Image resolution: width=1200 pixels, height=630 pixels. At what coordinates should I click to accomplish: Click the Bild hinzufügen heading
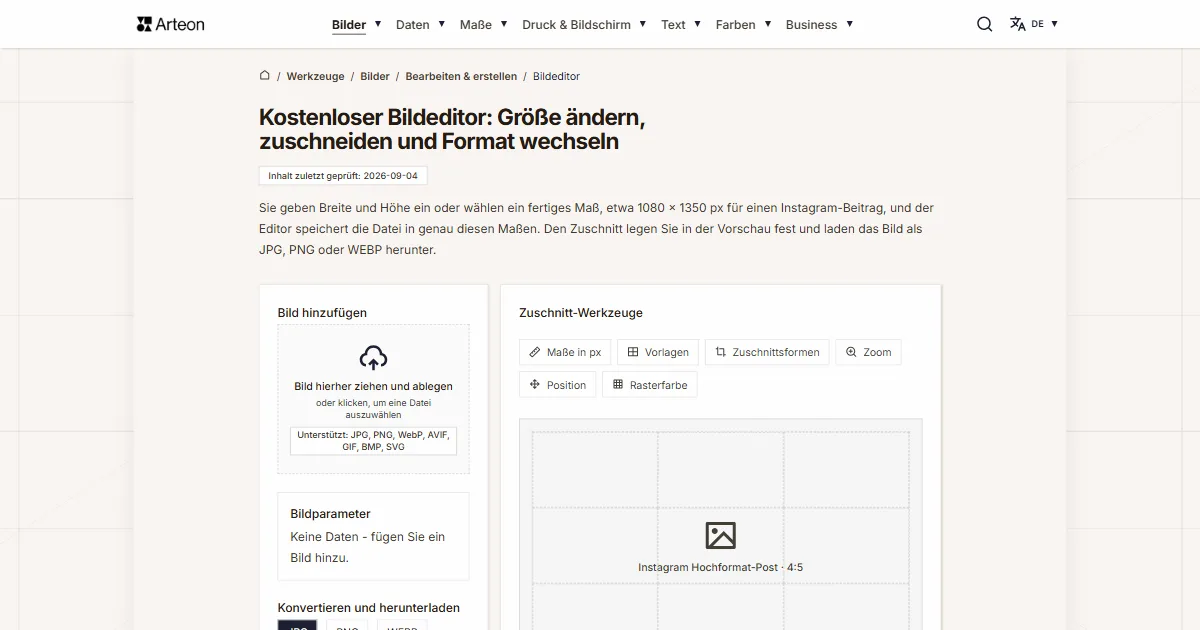(x=322, y=312)
